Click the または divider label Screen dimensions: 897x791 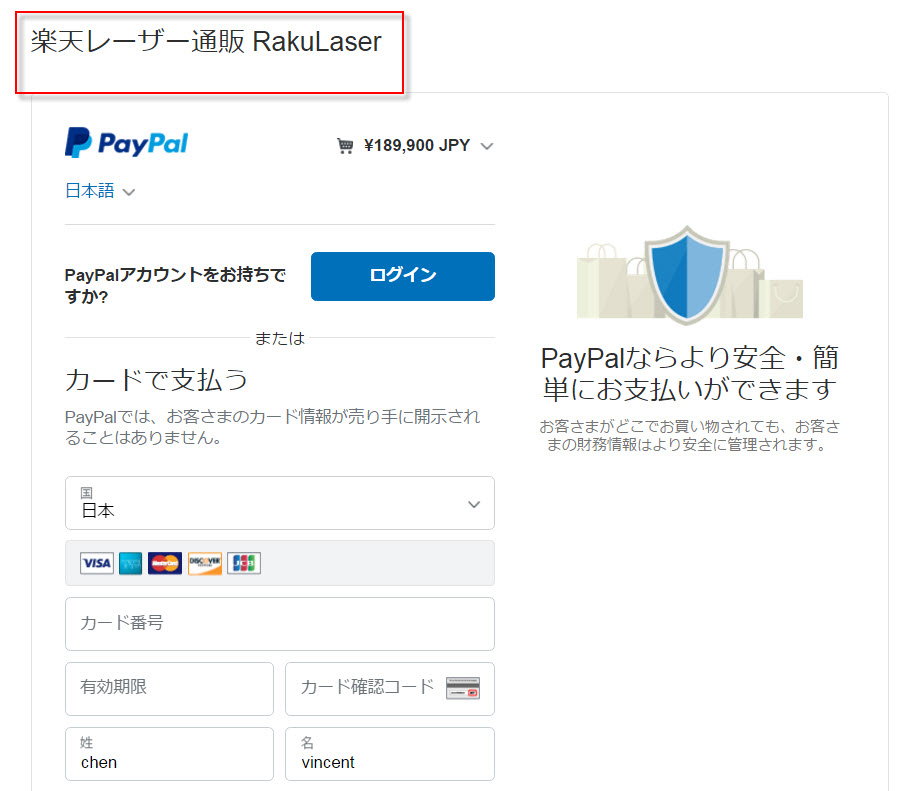point(280,338)
